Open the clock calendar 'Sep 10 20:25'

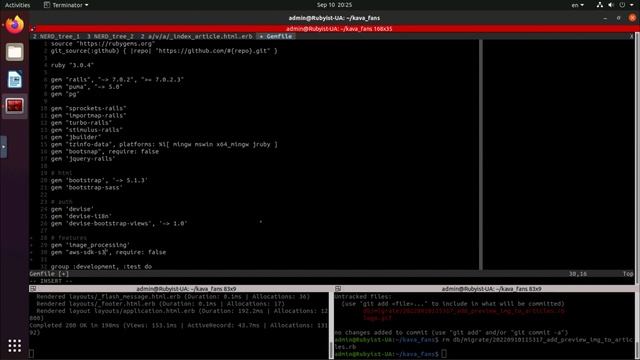(334, 5)
